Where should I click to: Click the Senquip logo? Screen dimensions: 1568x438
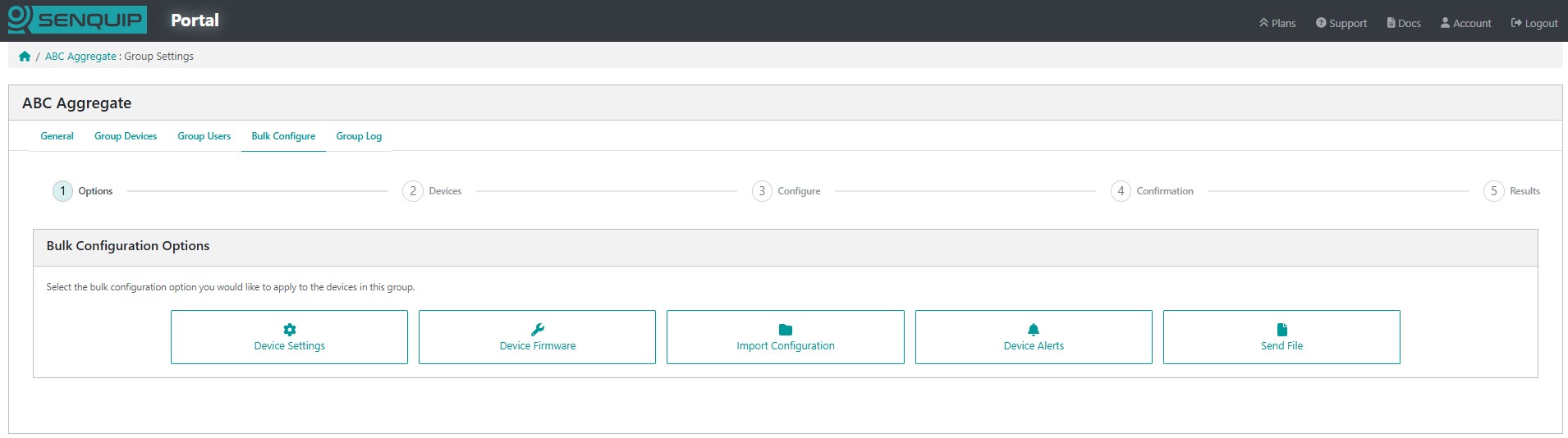tap(77, 20)
